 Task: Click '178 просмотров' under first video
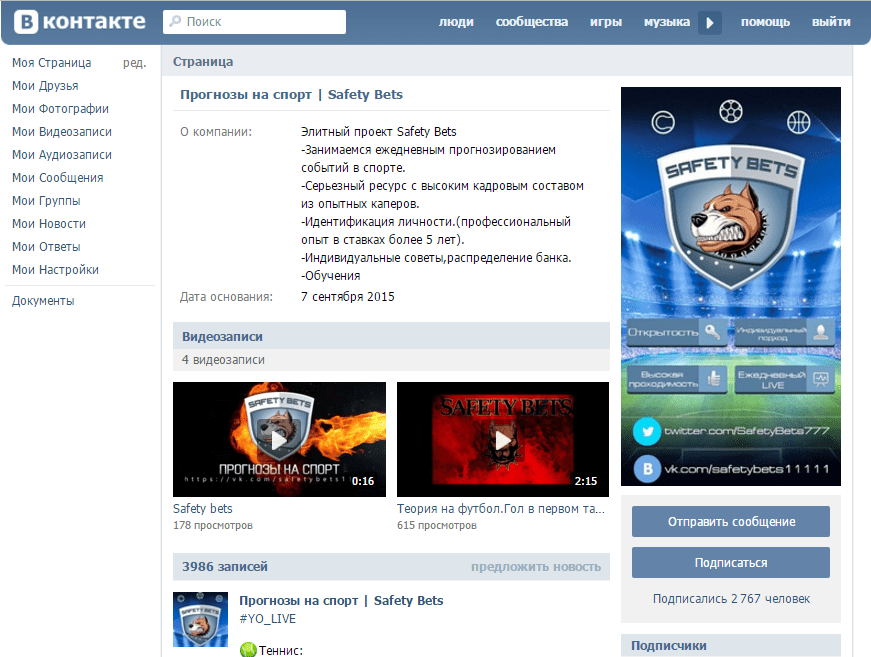click(213, 525)
